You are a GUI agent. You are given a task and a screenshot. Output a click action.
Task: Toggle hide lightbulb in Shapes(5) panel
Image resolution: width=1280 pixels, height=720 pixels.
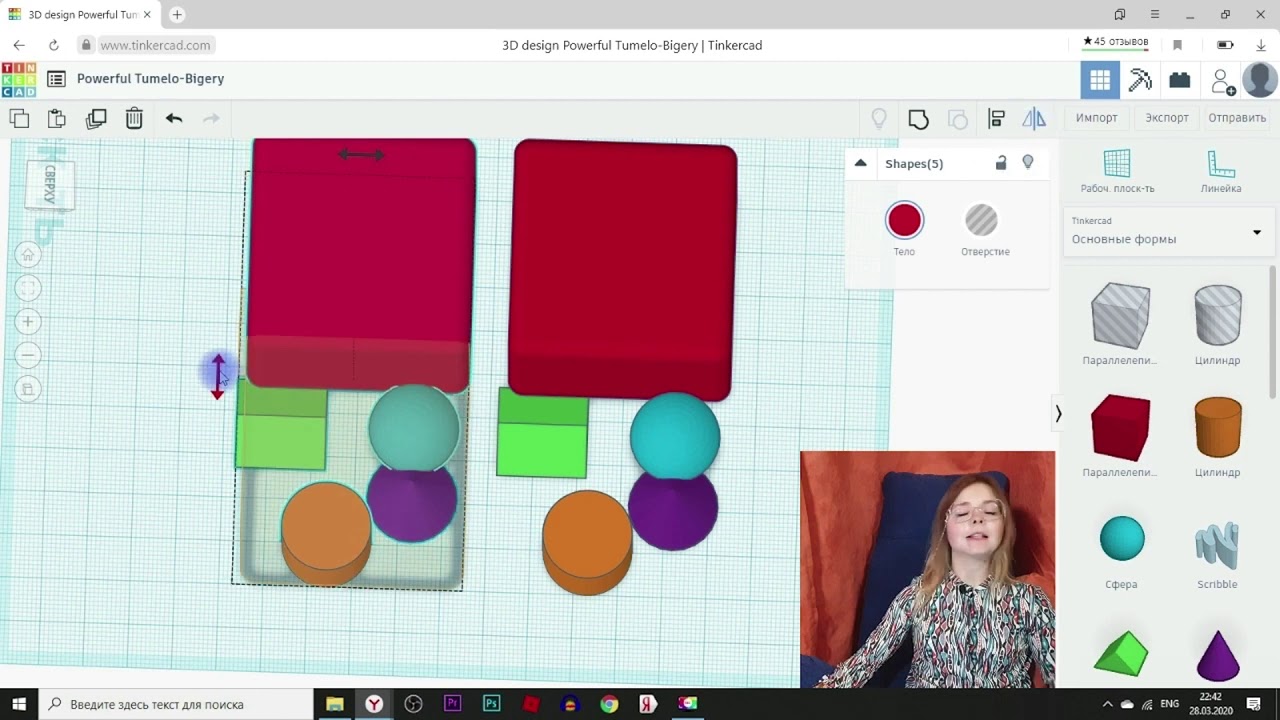click(1028, 162)
